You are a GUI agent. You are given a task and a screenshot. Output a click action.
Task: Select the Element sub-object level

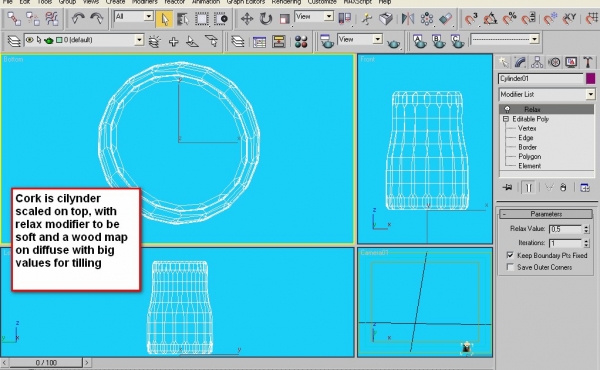(x=530, y=166)
